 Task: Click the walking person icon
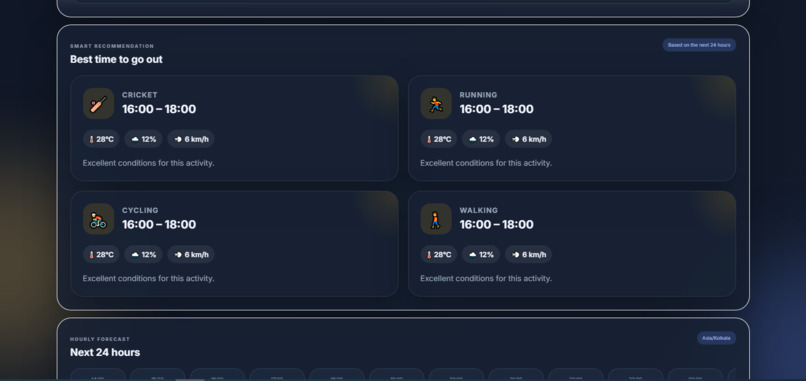click(x=436, y=219)
